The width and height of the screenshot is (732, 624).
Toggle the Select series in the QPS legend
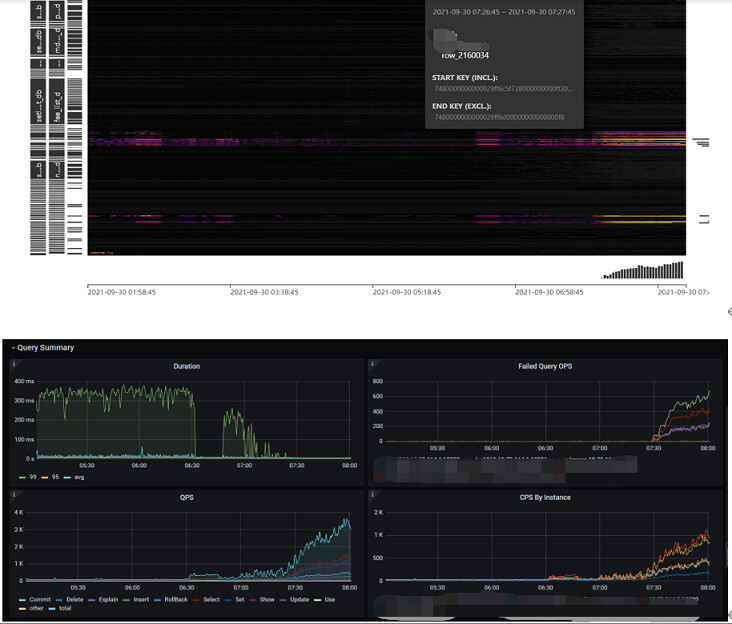tap(210, 599)
